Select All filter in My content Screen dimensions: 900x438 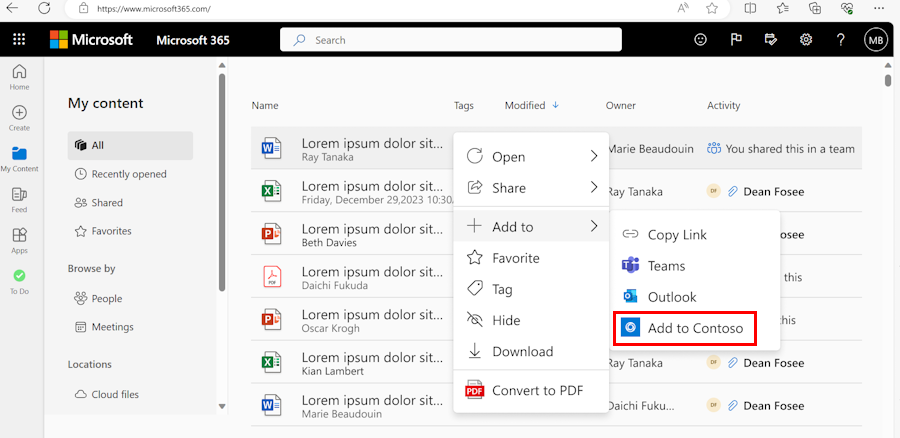[x=130, y=146]
